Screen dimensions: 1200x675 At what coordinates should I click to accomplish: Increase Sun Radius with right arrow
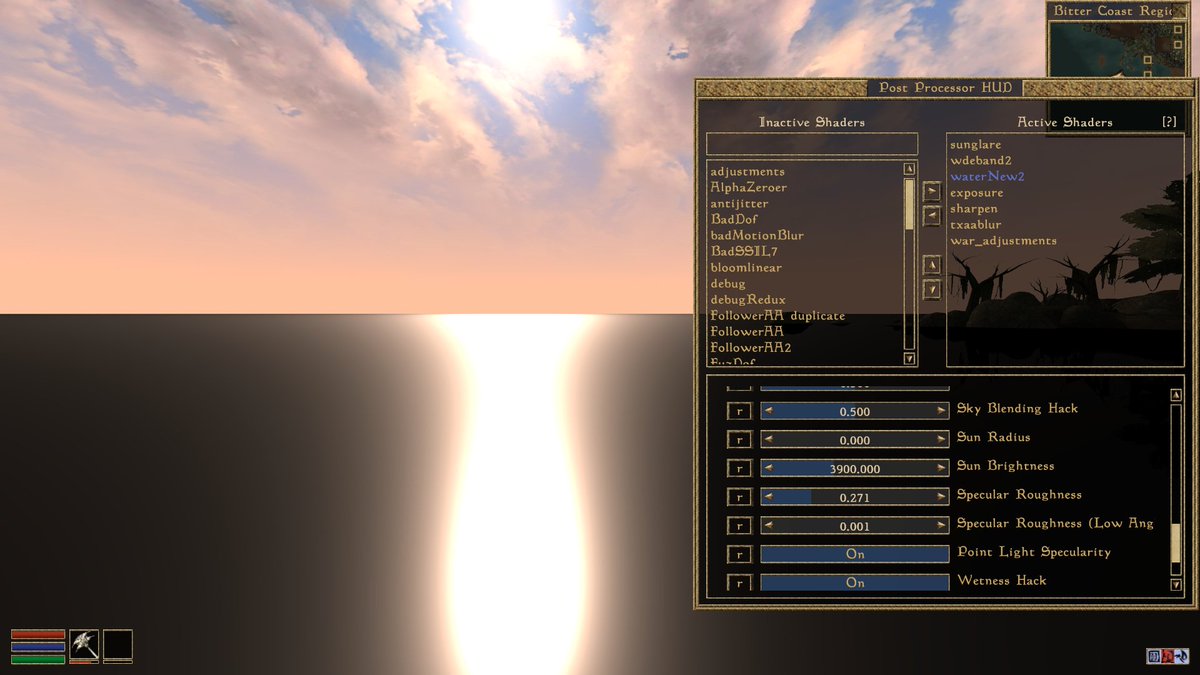942,439
